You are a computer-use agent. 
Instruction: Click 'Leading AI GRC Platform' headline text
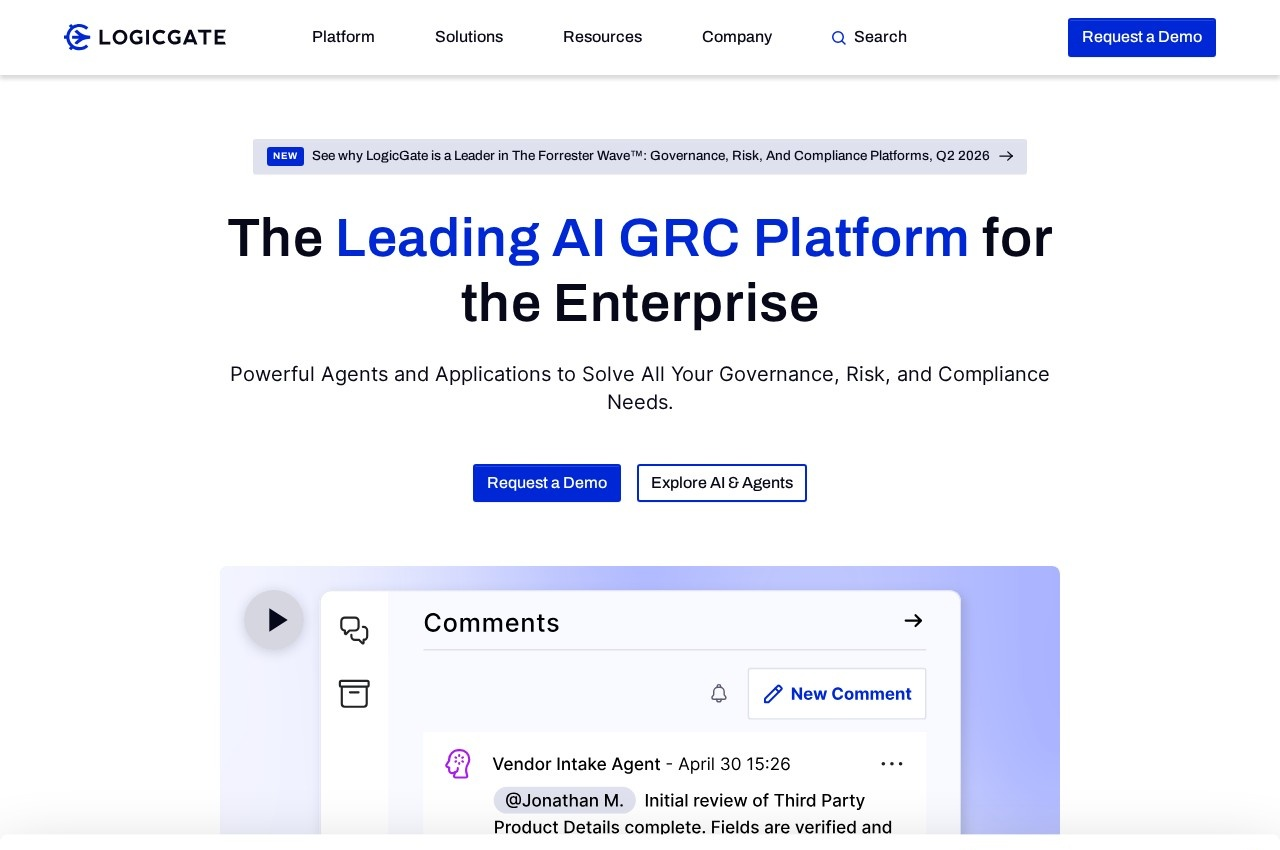tap(652, 238)
